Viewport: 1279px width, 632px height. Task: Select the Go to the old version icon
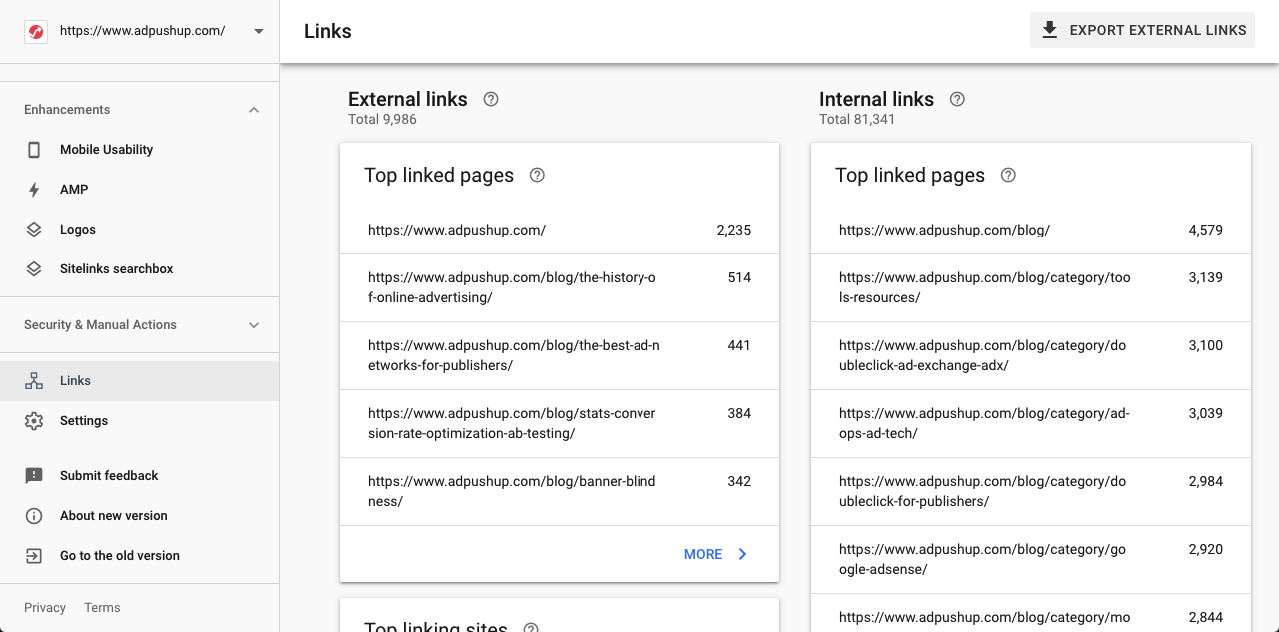[x=34, y=555]
